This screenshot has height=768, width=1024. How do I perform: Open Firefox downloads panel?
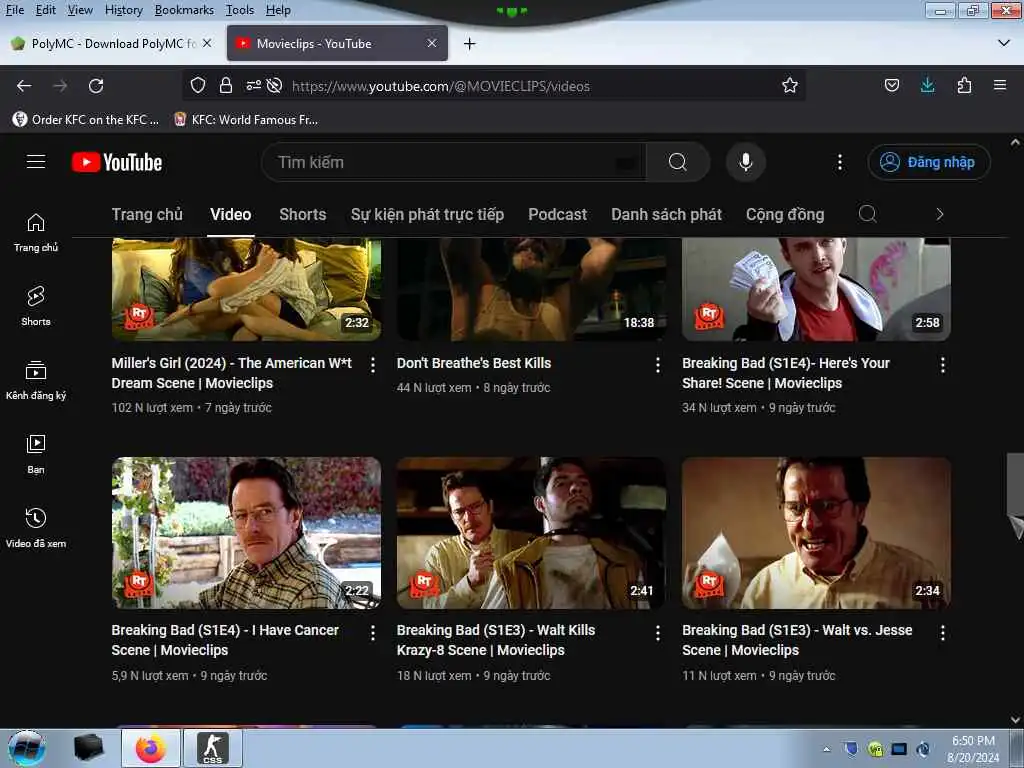tap(927, 86)
